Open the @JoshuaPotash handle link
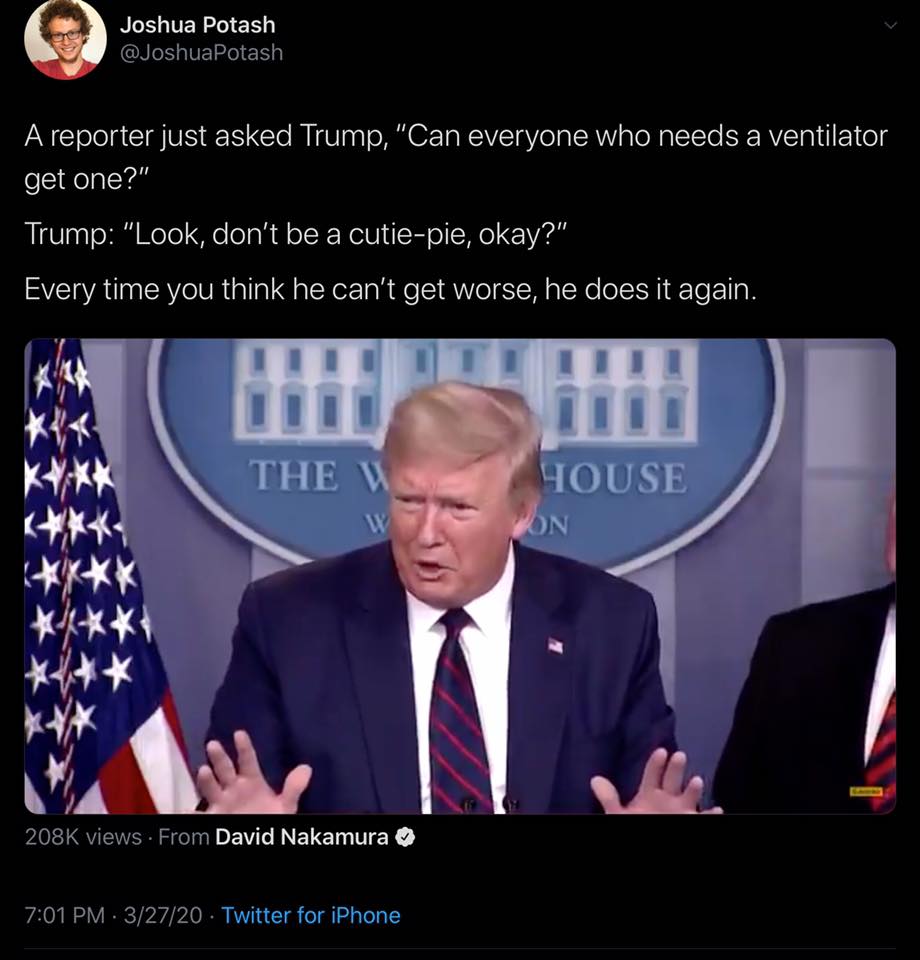This screenshot has height=960, width=920. tap(201, 53)
